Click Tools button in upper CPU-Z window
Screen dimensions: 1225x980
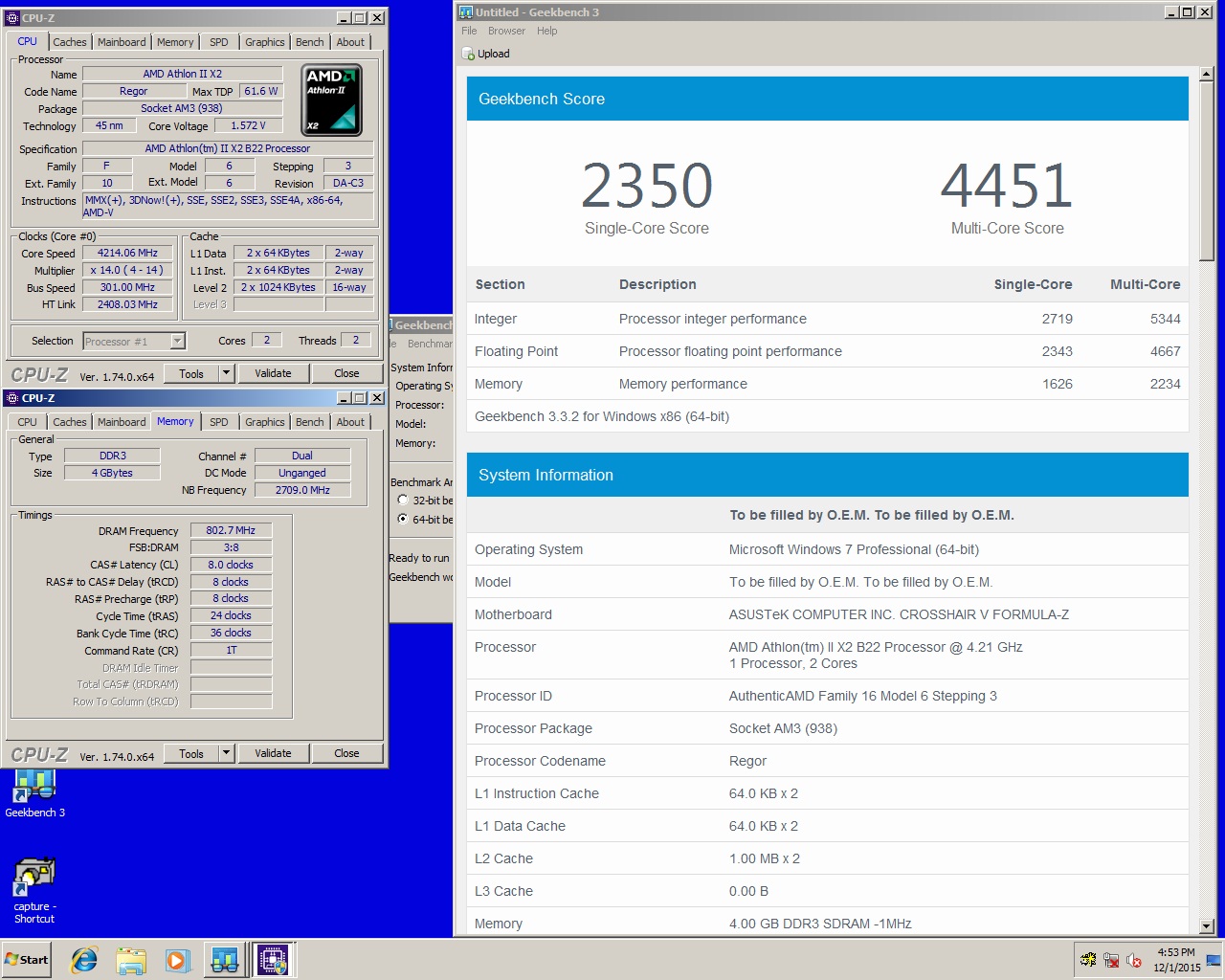[191, 373]
